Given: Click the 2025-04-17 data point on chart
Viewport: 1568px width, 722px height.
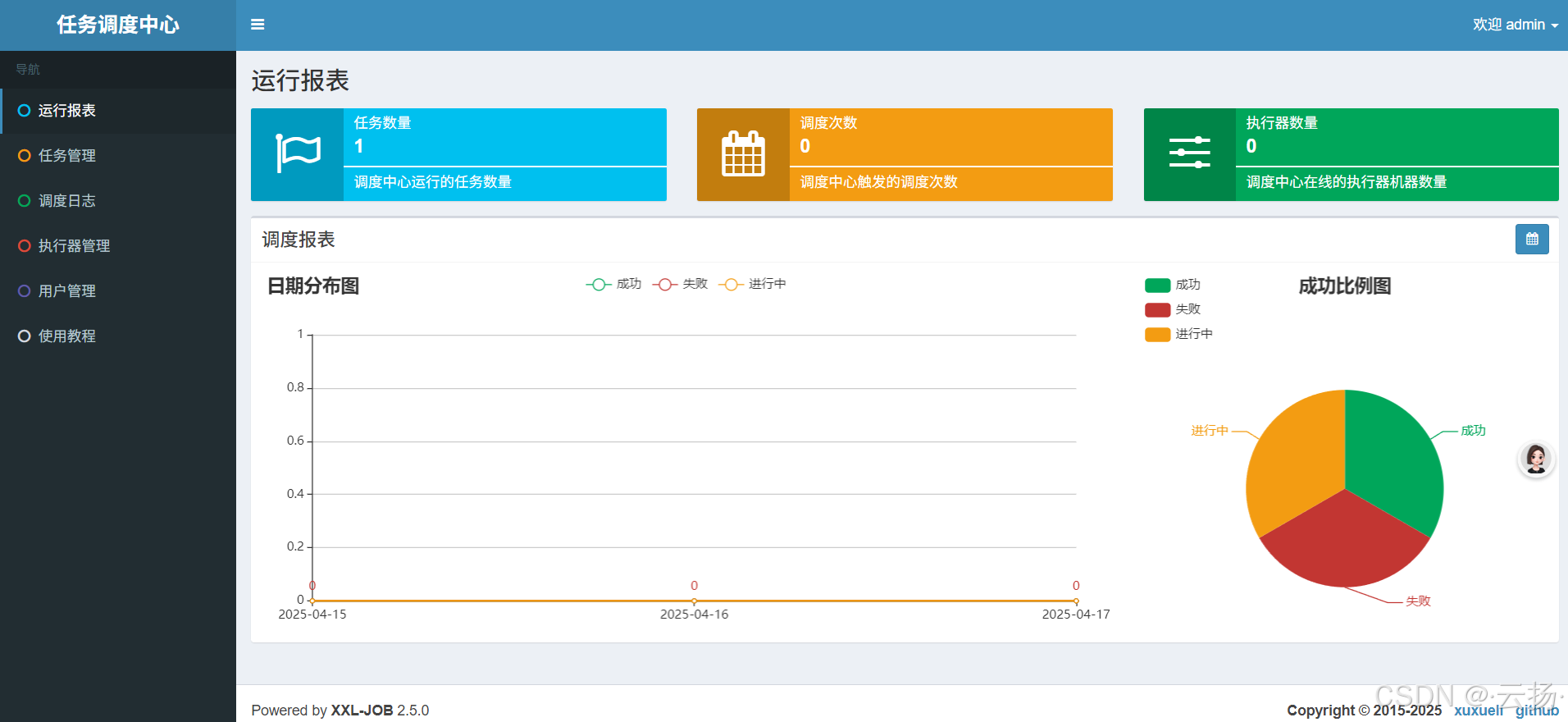Looking at the screenshot, I should click(1076, 601).
